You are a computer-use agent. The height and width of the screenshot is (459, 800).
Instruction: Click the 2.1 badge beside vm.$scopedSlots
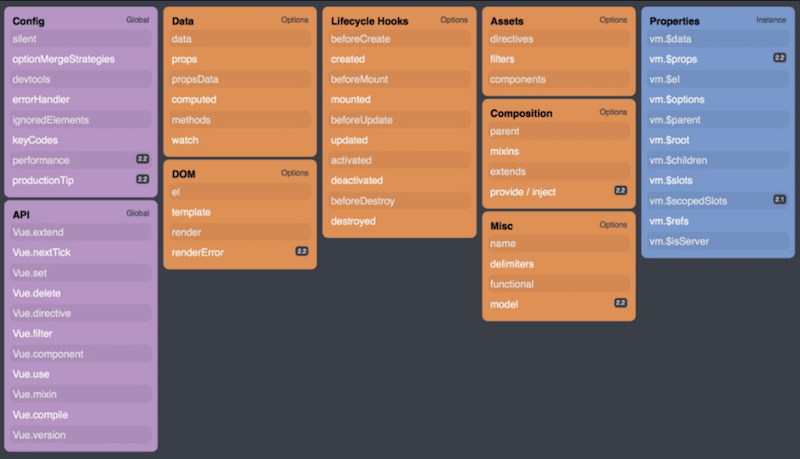780,199
